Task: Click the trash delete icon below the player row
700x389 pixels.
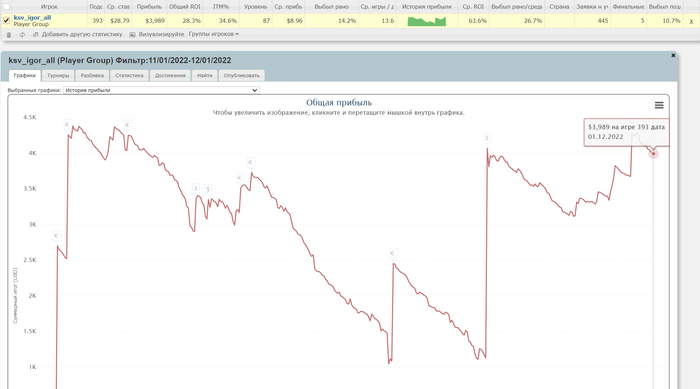Action: tap(9, 35)
